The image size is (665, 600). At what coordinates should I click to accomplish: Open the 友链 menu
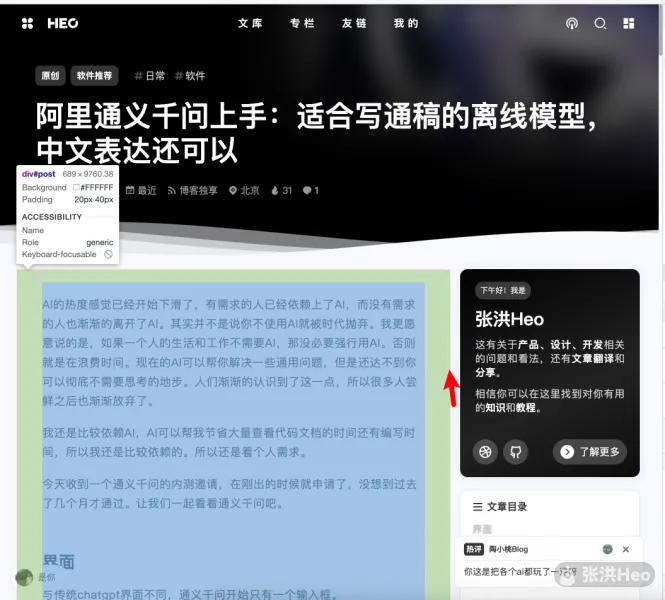click(x=354, y=23)
